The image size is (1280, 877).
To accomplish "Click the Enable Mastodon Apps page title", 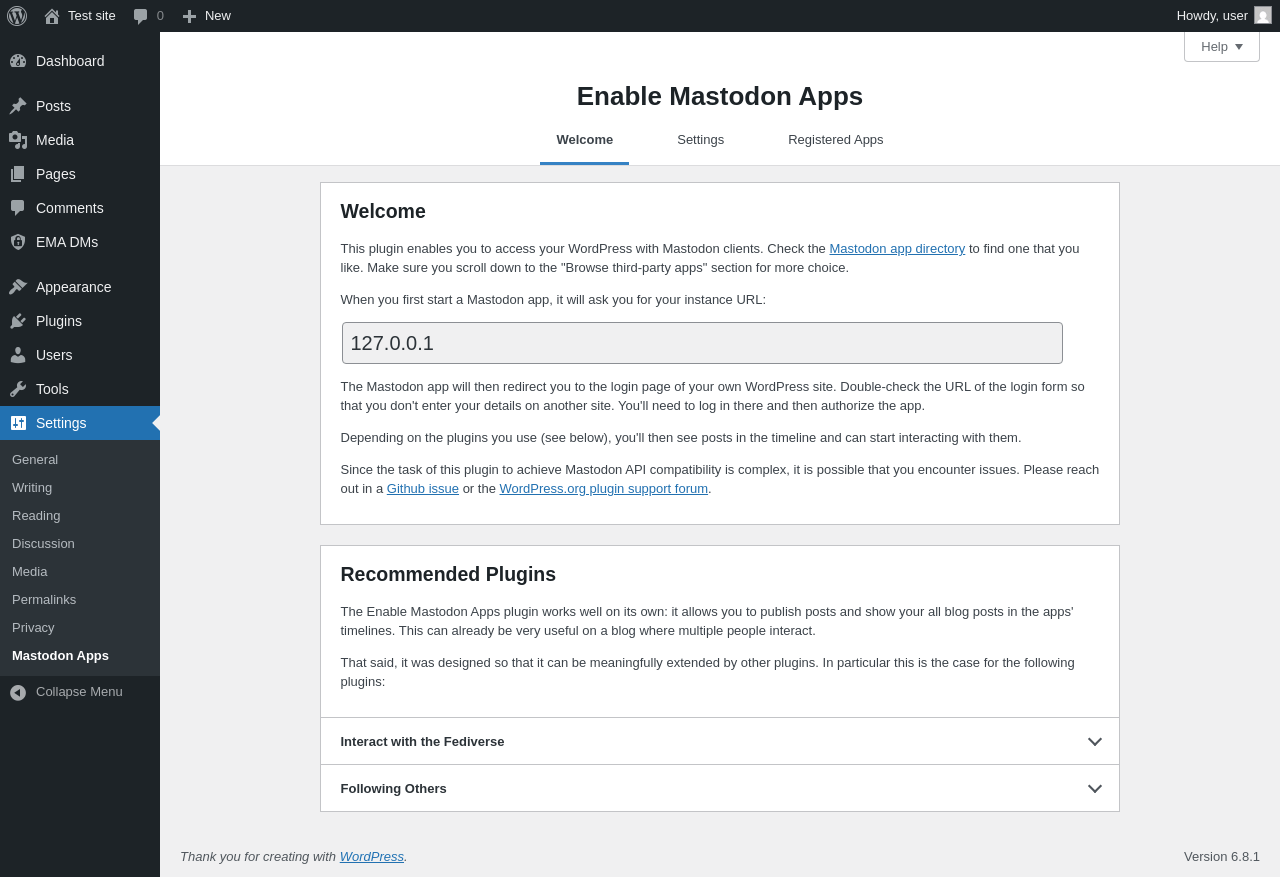I will click(720, 96).
